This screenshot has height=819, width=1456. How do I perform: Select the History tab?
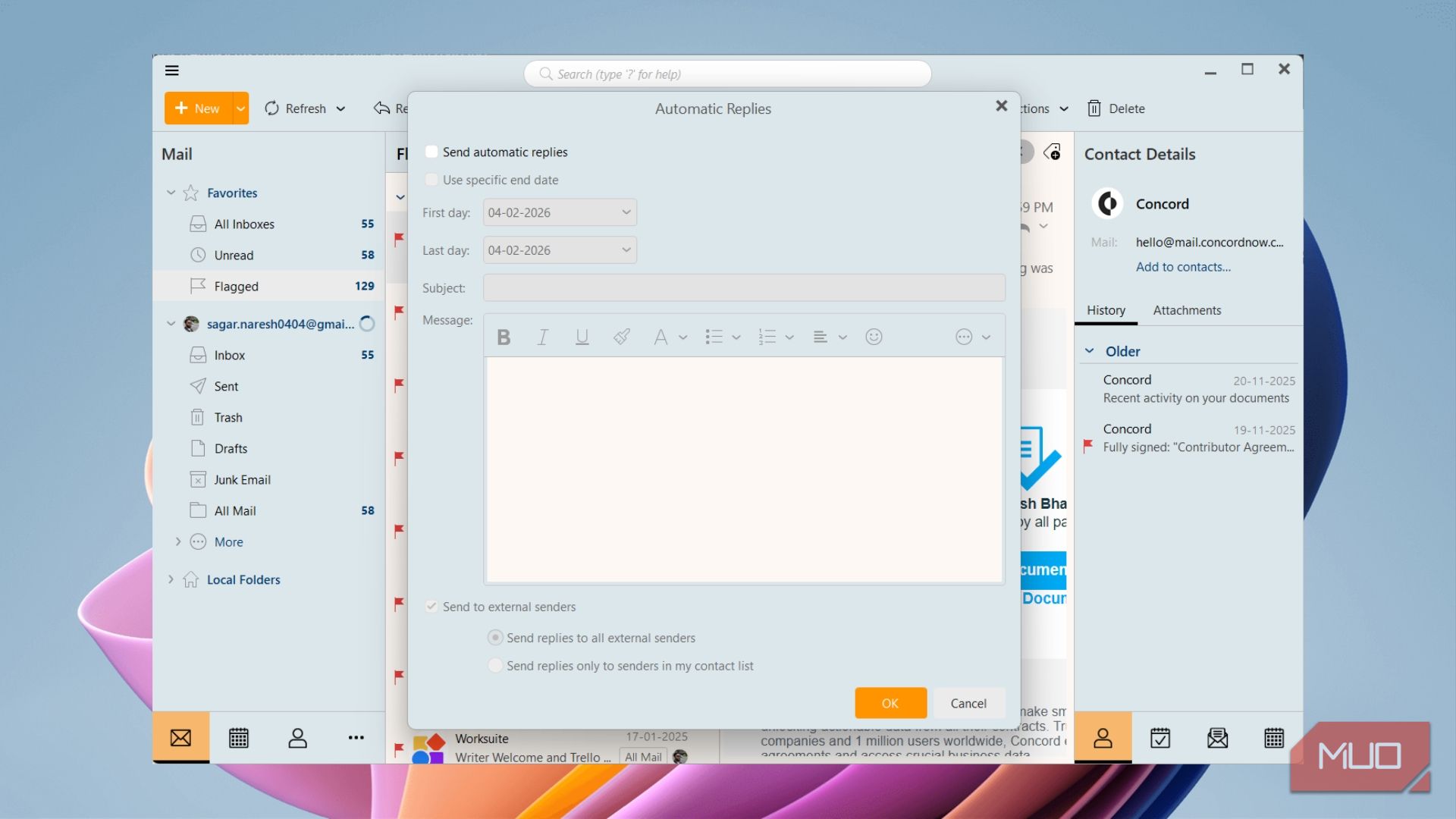pyautogui.click(x=1106, y=310)
